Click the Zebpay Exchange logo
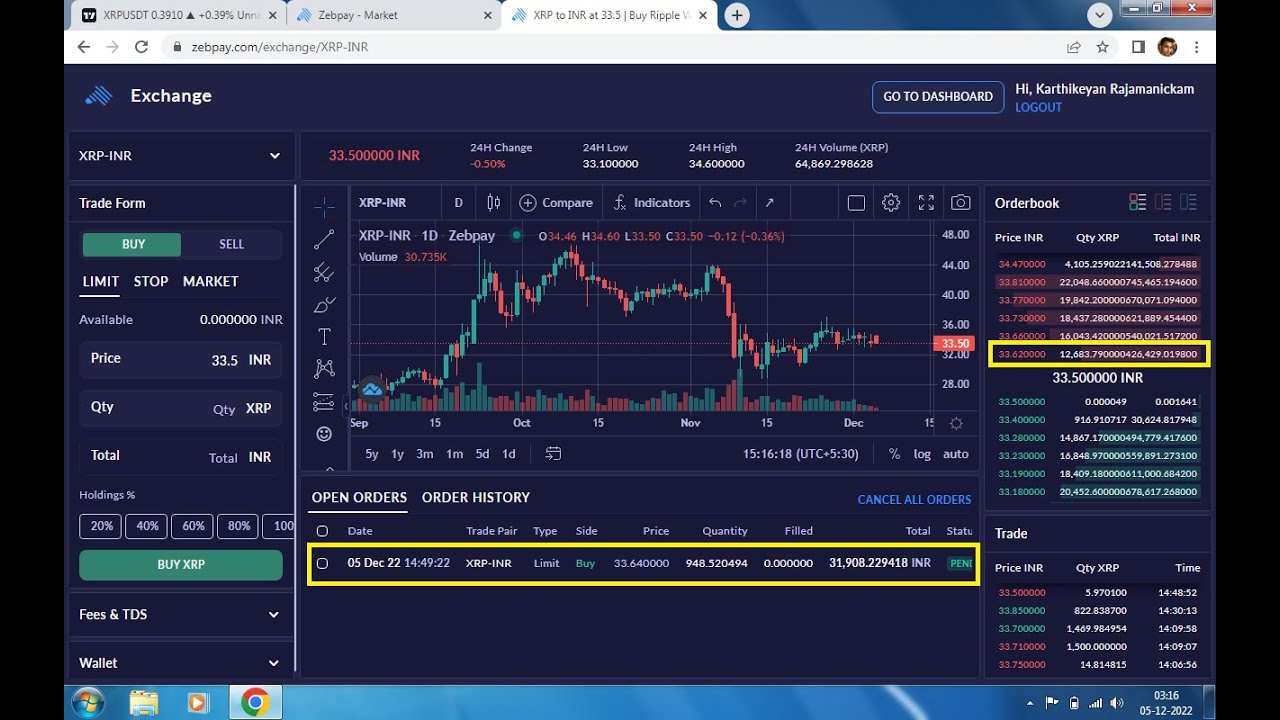1280x720 pixels. pos(99,96)
